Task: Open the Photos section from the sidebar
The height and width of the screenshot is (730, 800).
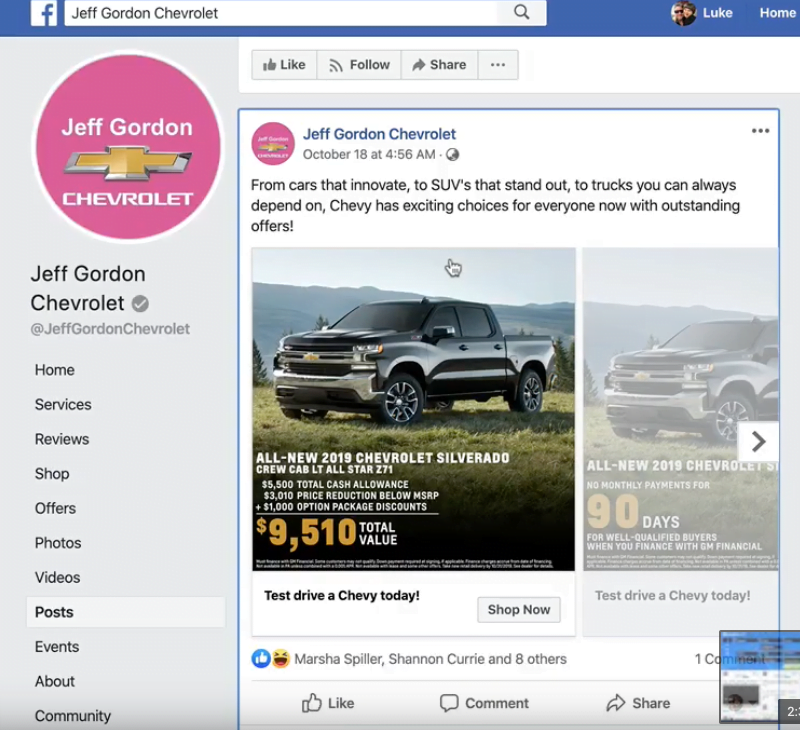Action: [58, 543]
